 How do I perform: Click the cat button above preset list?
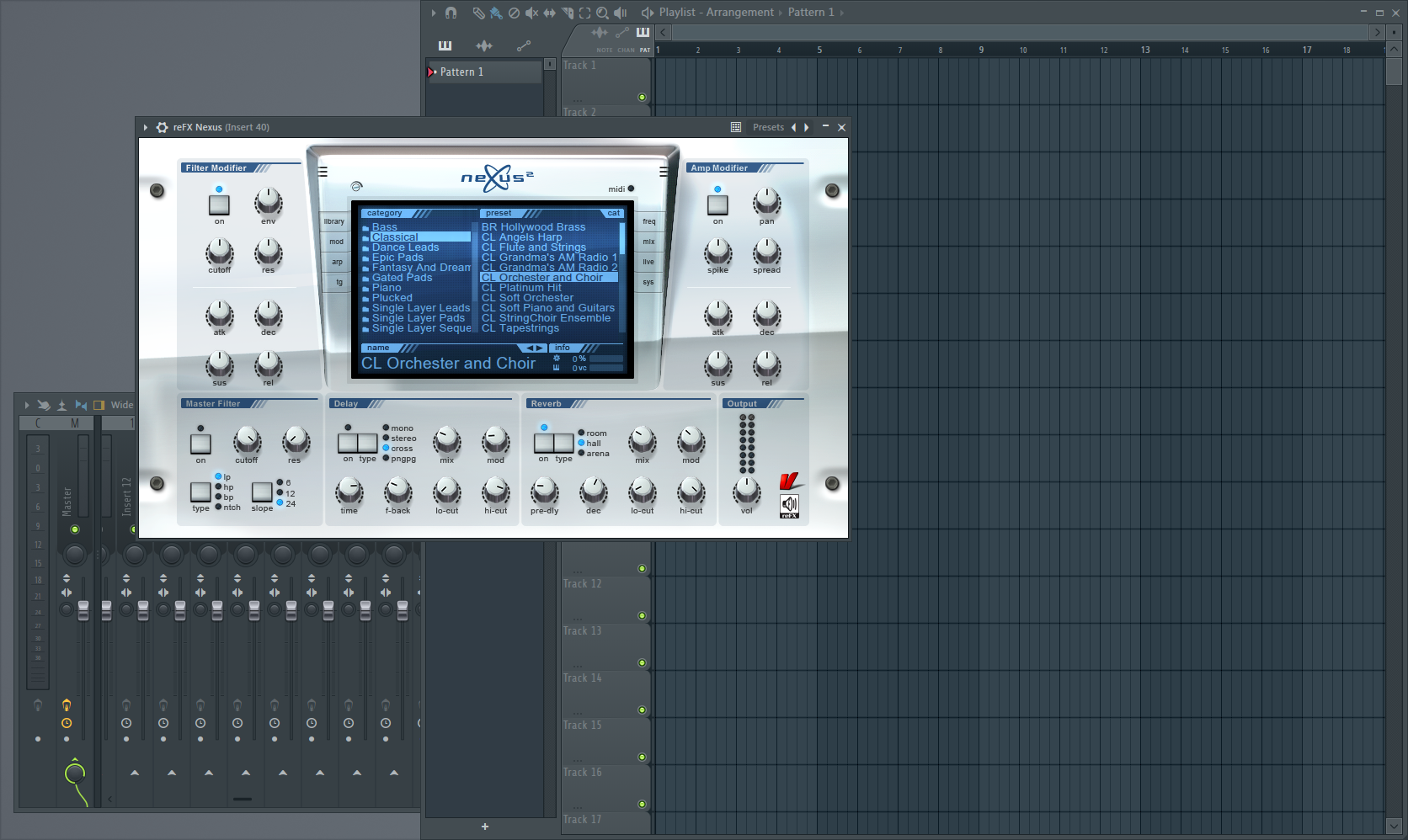[x=614, y=213]
